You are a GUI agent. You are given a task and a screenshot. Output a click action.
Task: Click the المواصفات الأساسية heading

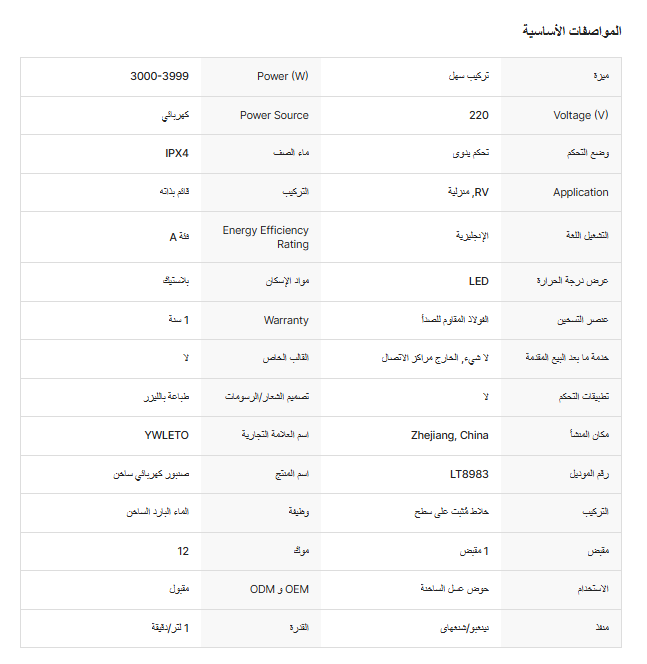[571, 31]
